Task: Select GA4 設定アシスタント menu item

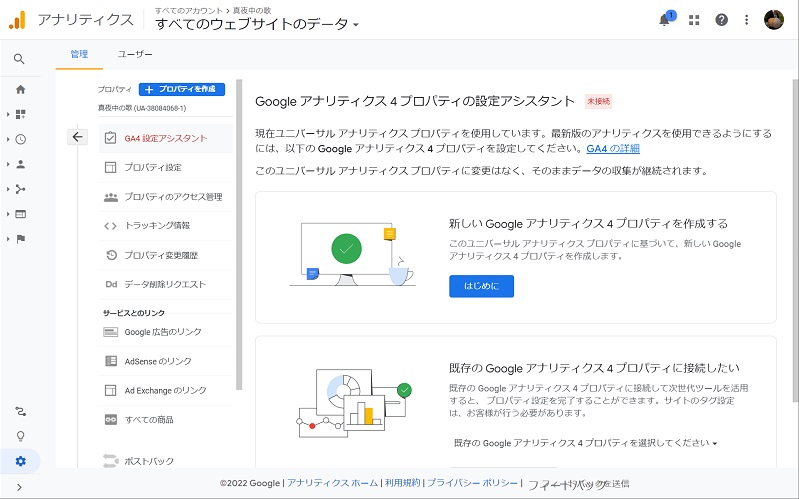Action: point(166,138)
